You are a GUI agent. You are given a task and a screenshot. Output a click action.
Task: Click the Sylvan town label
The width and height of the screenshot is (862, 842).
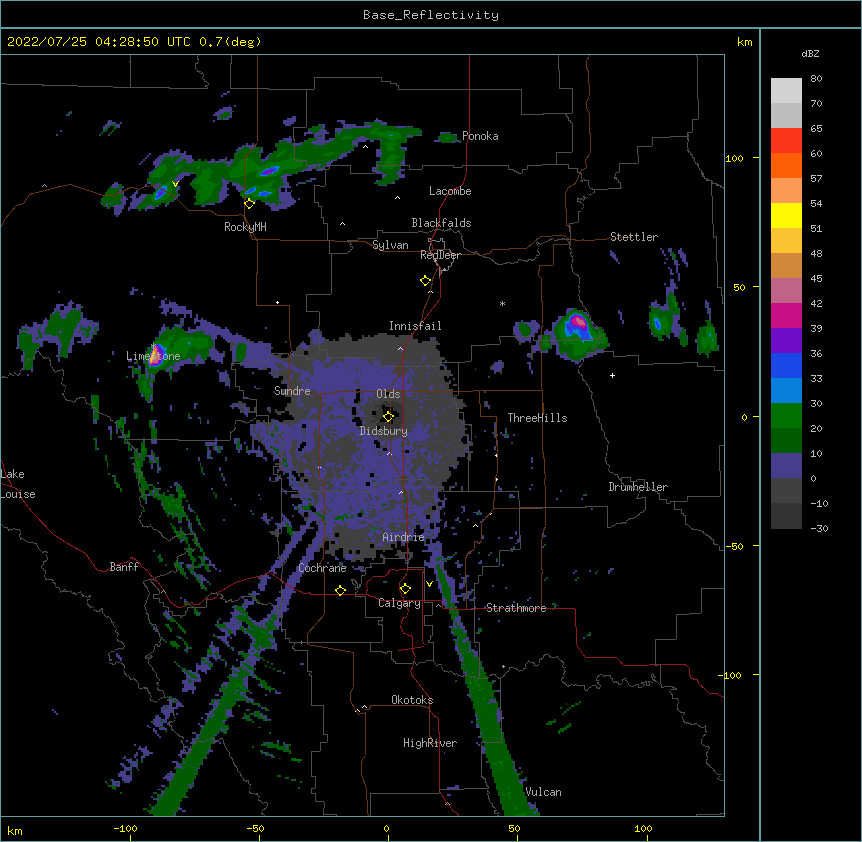click(x=390, y=245)
